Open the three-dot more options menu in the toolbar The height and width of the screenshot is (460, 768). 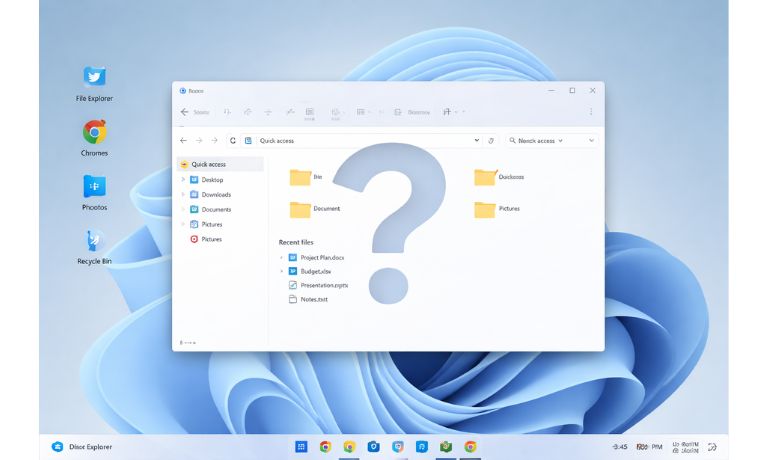(591, 112)
